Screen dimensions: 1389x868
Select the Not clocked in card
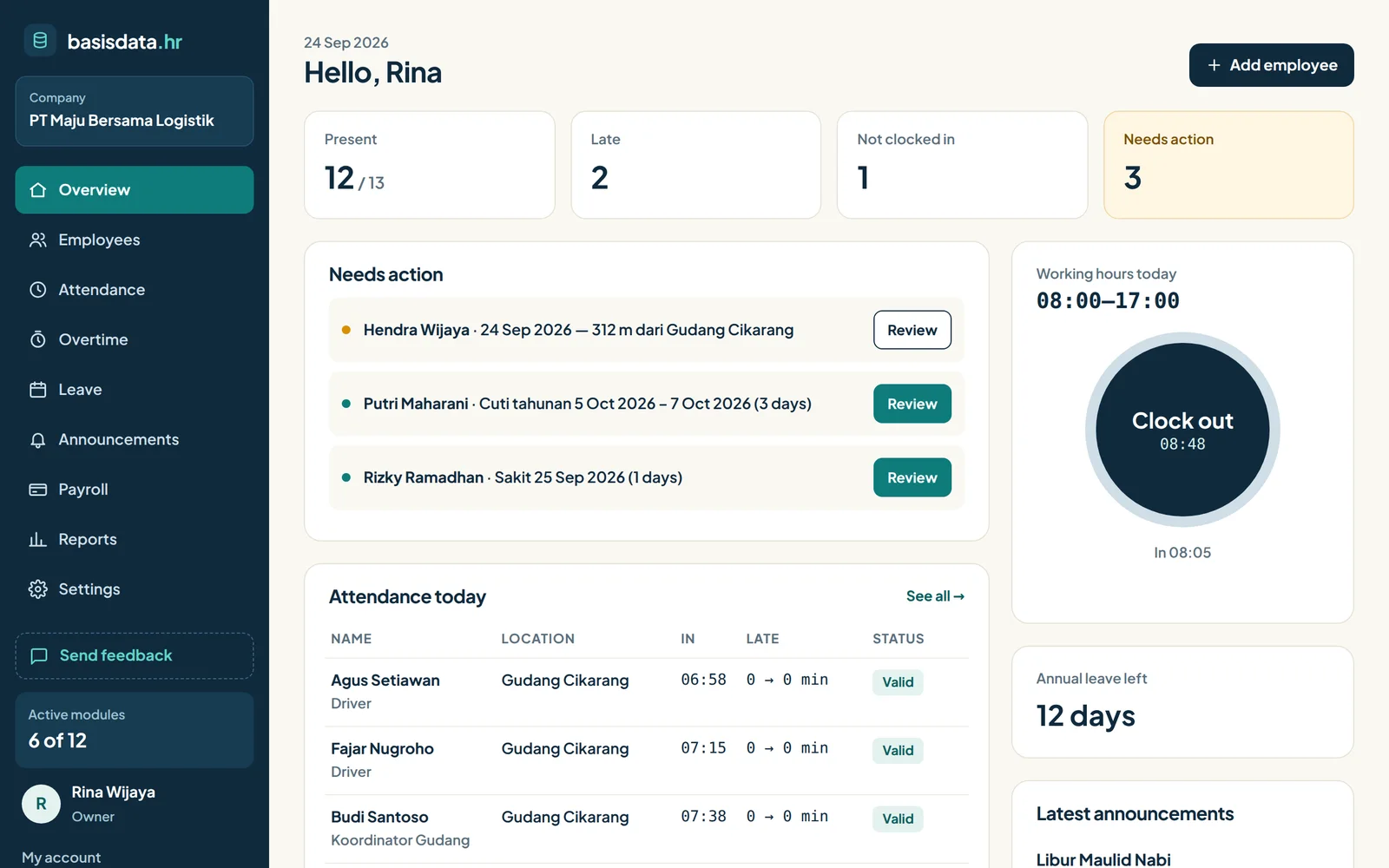tap(962, 165)
